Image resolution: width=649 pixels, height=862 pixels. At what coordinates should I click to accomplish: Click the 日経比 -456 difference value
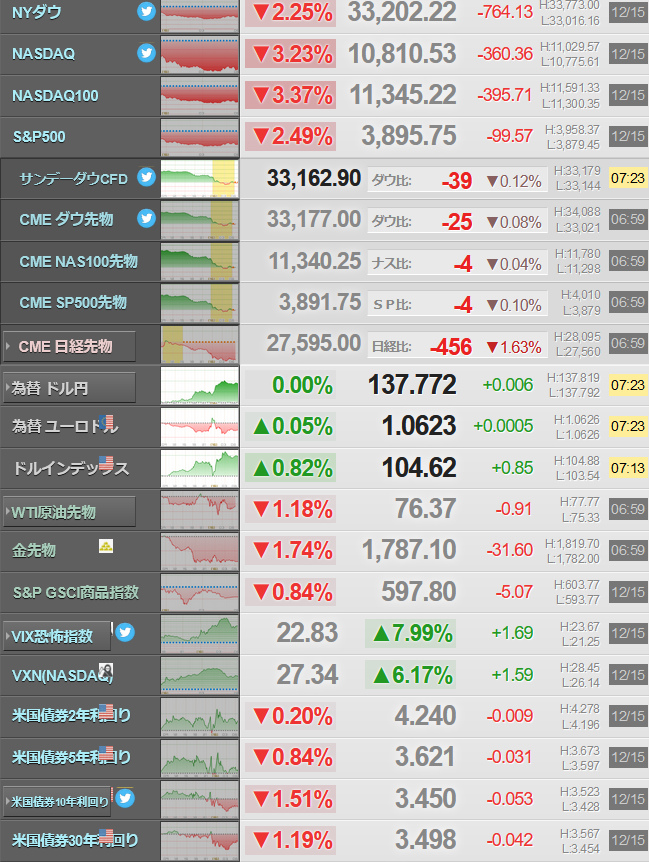(451, 347)
